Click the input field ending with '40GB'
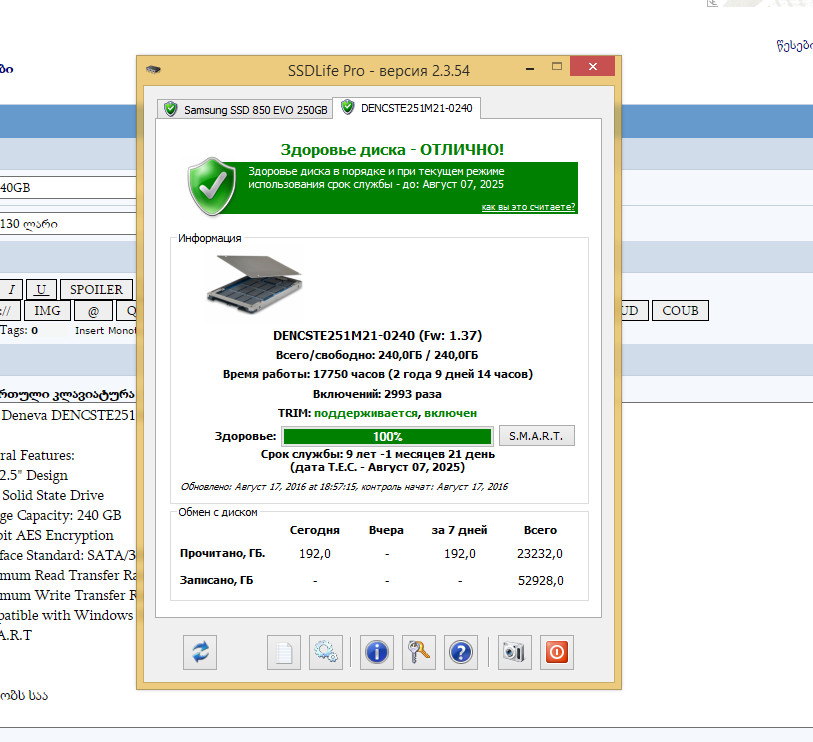Viewport: 813px width, 742px height. point(68,188)
